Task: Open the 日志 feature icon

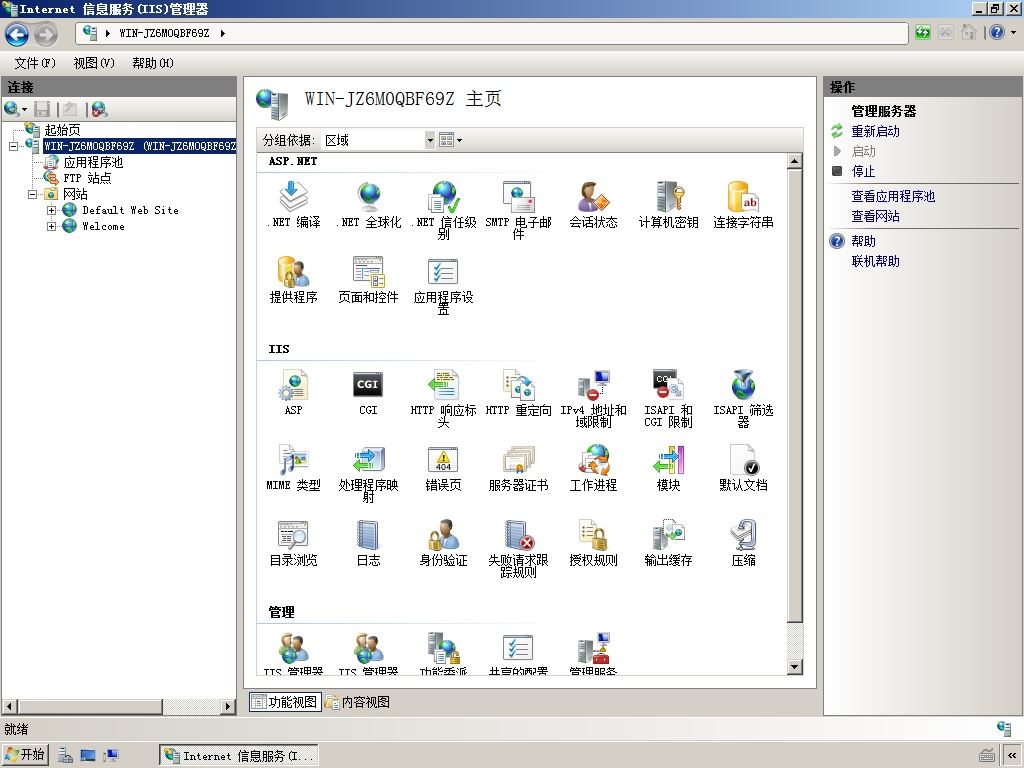Action: click(x=368, y=543)
